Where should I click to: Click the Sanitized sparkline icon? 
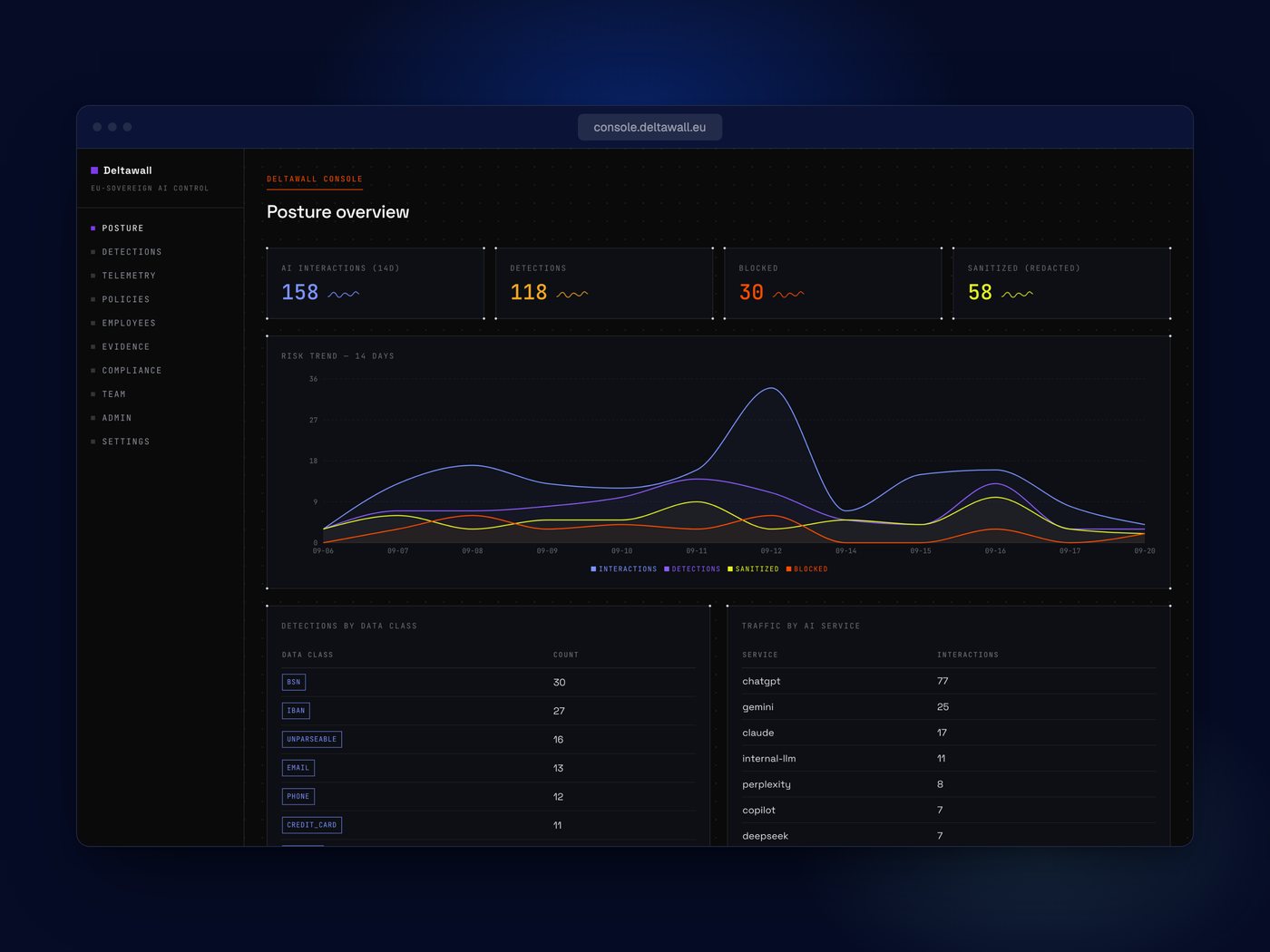[1017, 294]
